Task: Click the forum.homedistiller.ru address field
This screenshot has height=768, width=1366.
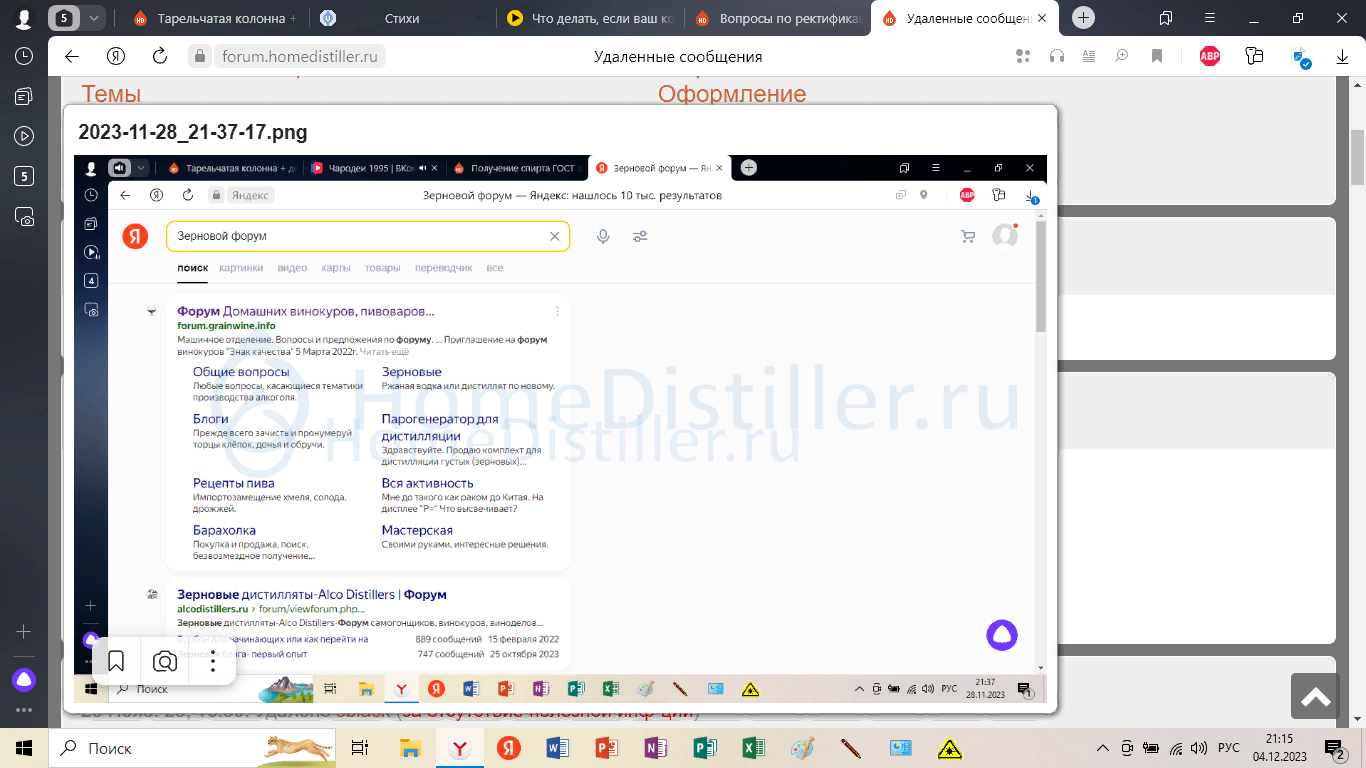Action: (x=299, y=57)
